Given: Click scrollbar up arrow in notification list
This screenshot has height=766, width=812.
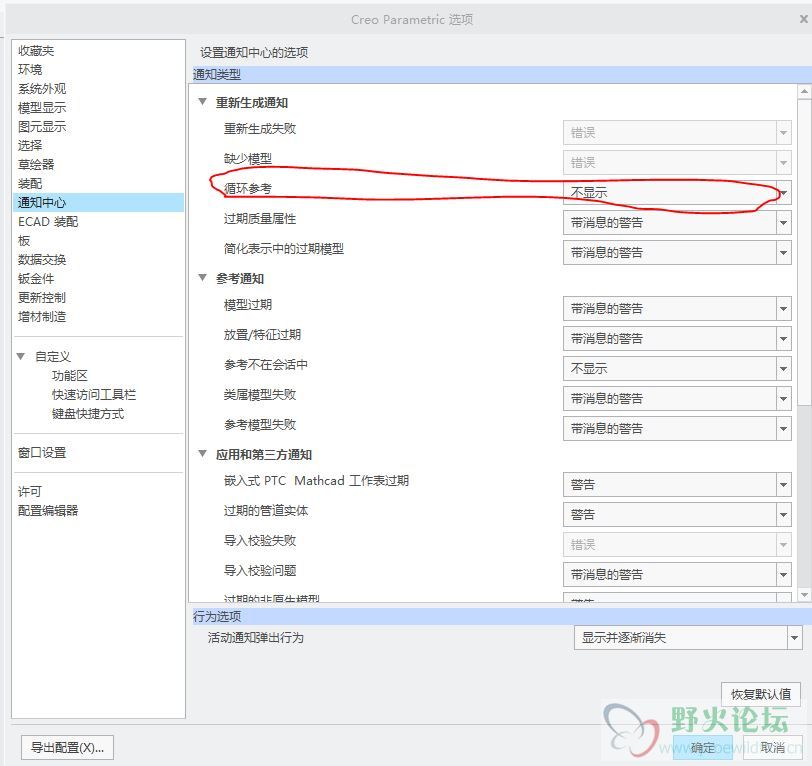Looking at the screenshot, I should (x=804, y=92).
